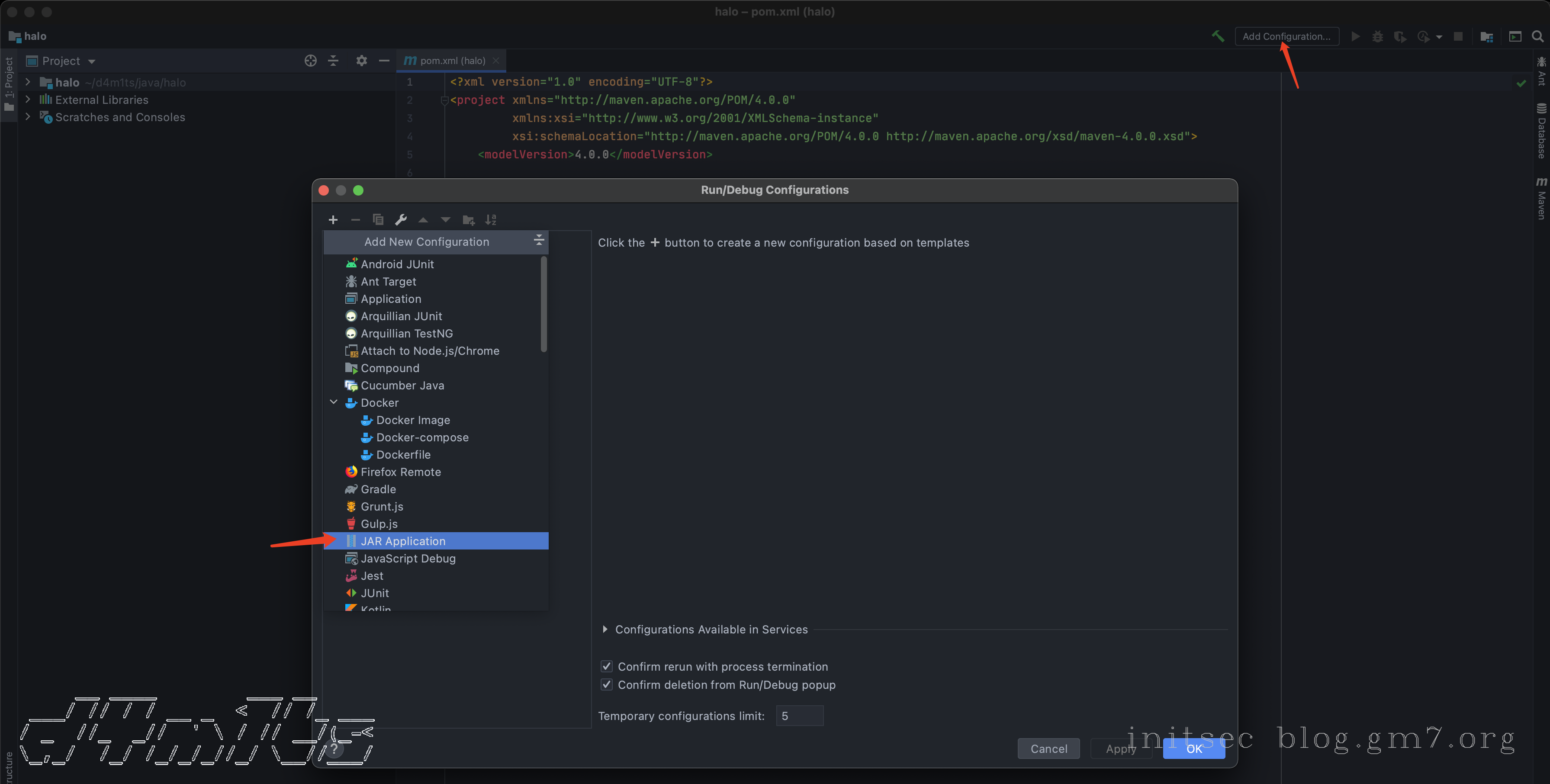The height and width of the screenshot is (784, 1550).
Task: Uncheck Confirm deletion from Run/Debug popup
Action: tap(607, 684)
